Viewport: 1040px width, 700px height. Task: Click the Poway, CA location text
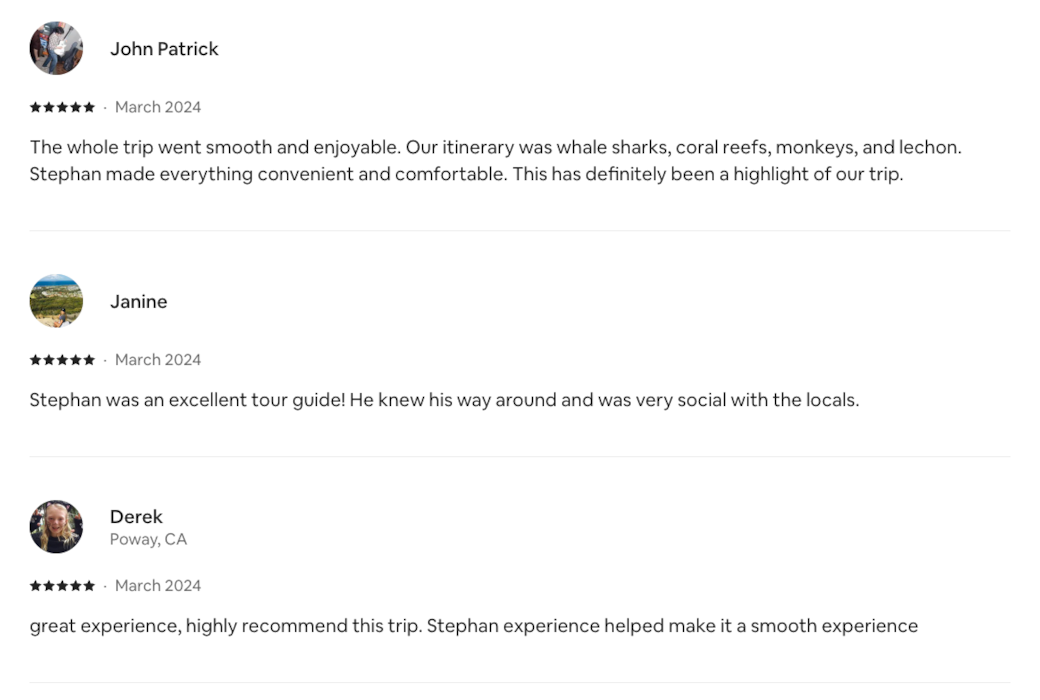tap(148, 540)
